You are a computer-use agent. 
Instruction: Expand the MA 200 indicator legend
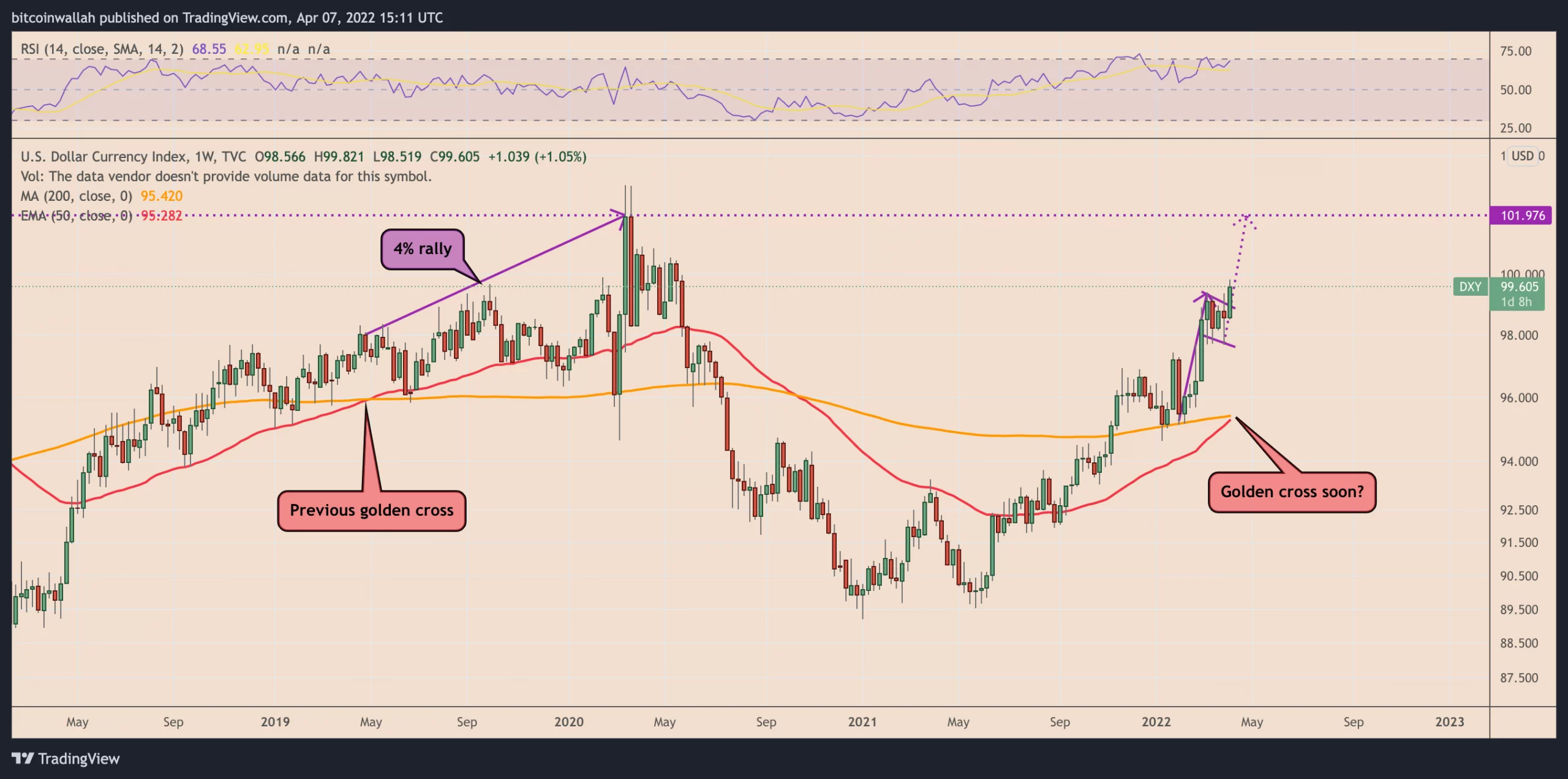(76, 196)
